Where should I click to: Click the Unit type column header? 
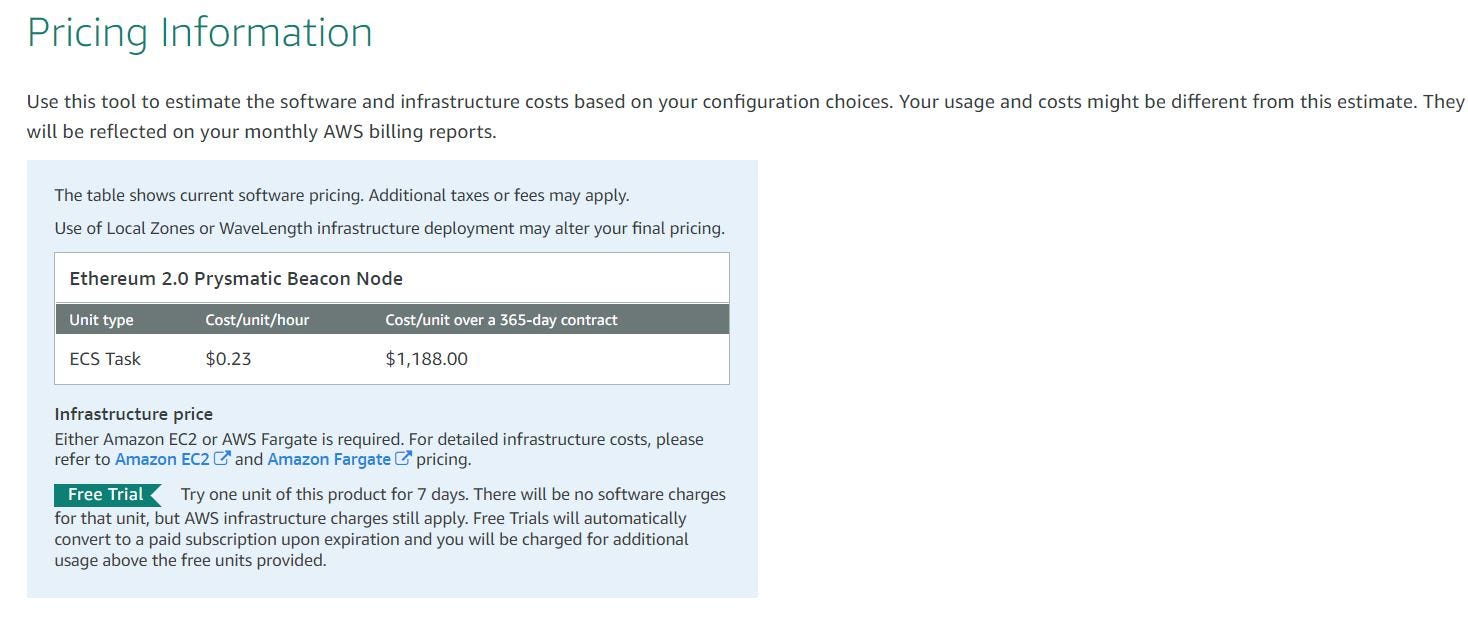(x=101, y=320)
